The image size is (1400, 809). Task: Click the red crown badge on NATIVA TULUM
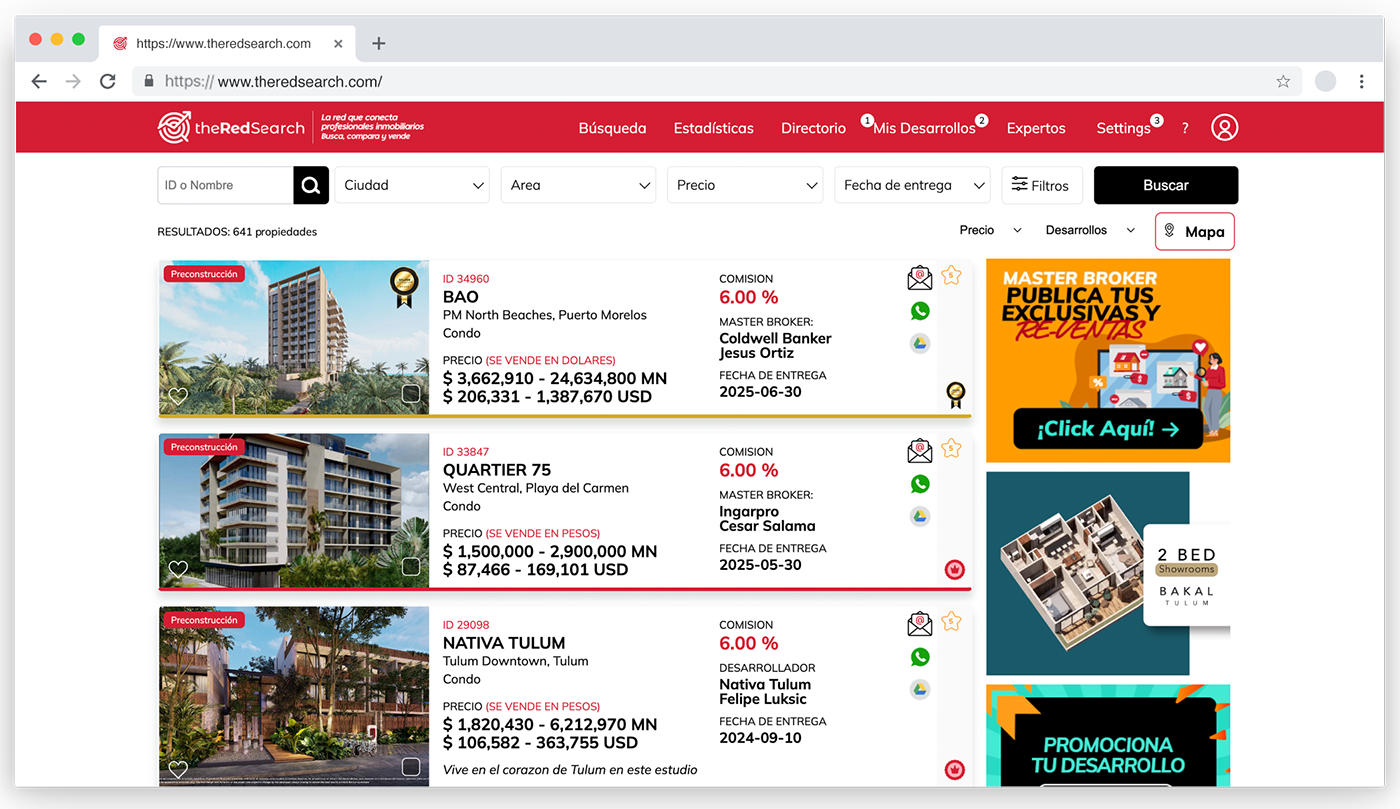pos(955,770)
